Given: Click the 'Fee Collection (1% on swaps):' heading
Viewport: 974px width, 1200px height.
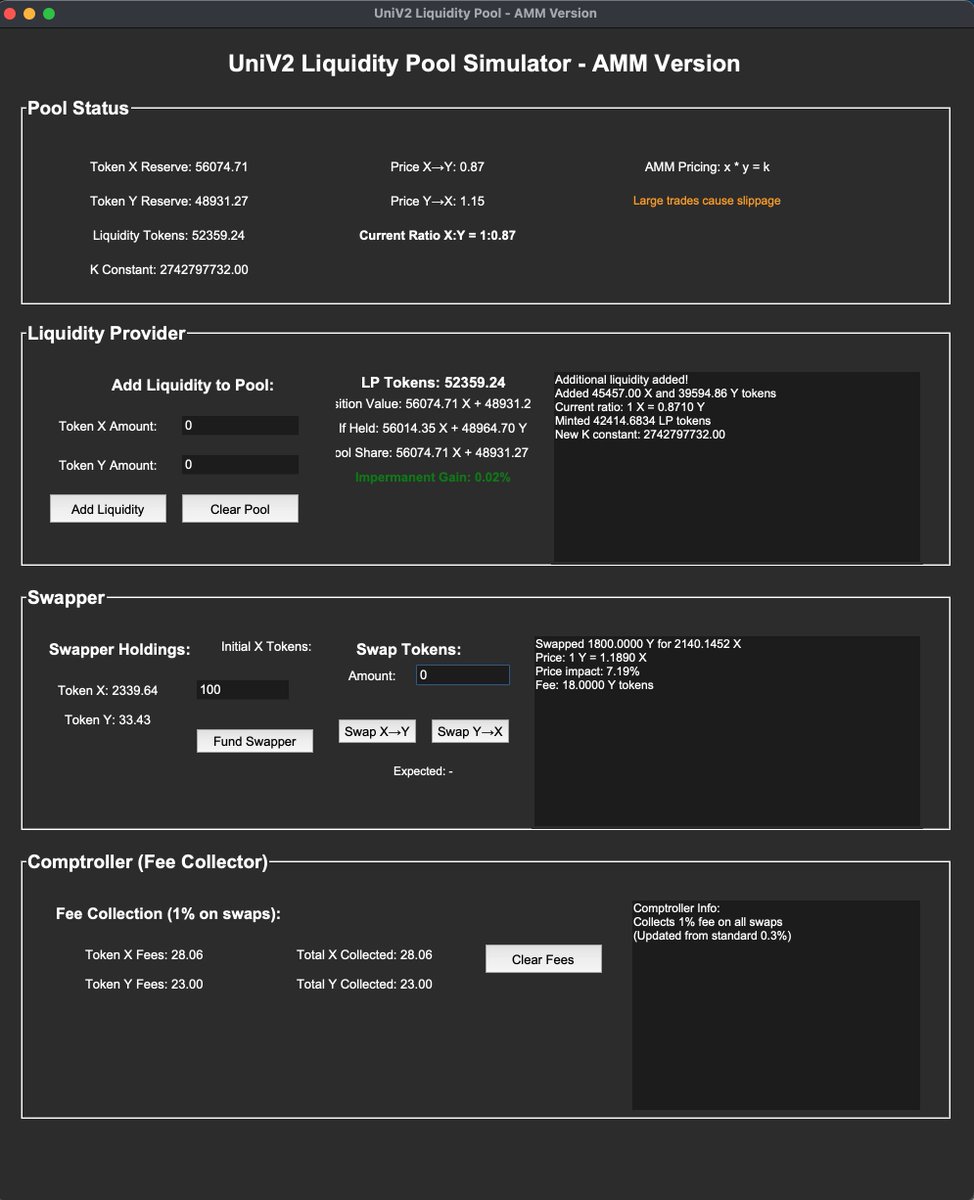Looking at the screenshot, I should pos(168,914).
